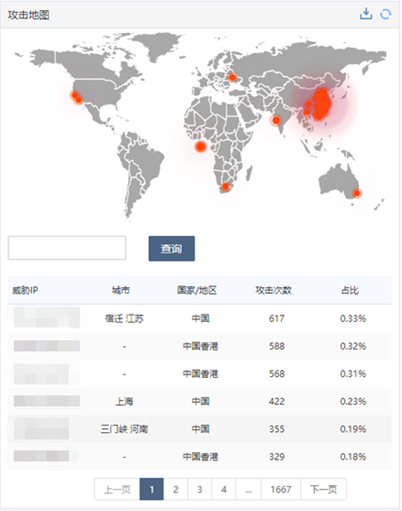Click the attack marker in India
Viewport: 402px width, 511px height.
[x=276, y=120]
